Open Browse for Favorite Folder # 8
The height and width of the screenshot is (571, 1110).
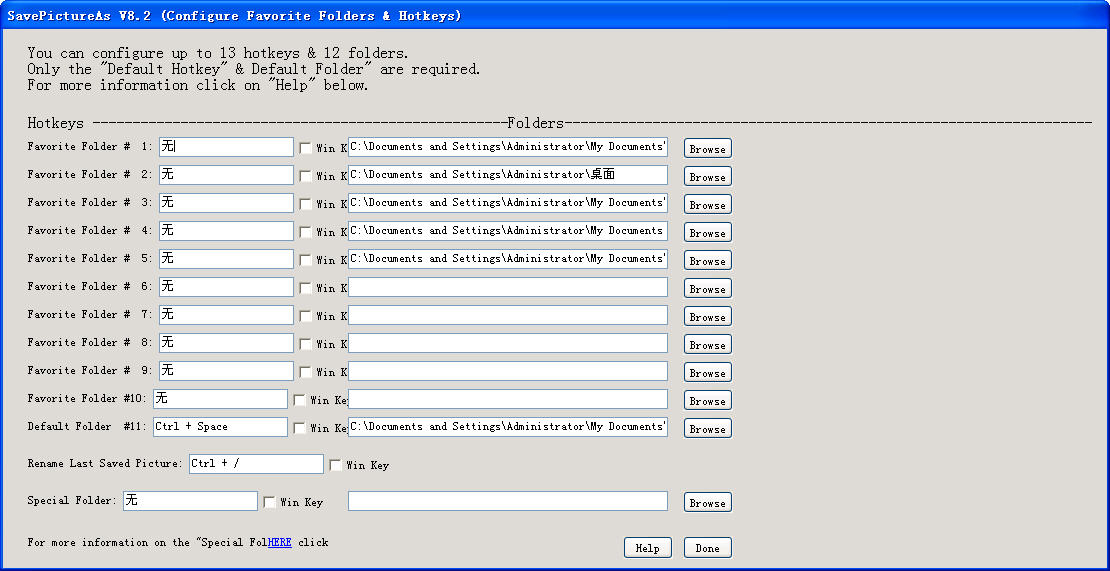(x=707, y=344)
